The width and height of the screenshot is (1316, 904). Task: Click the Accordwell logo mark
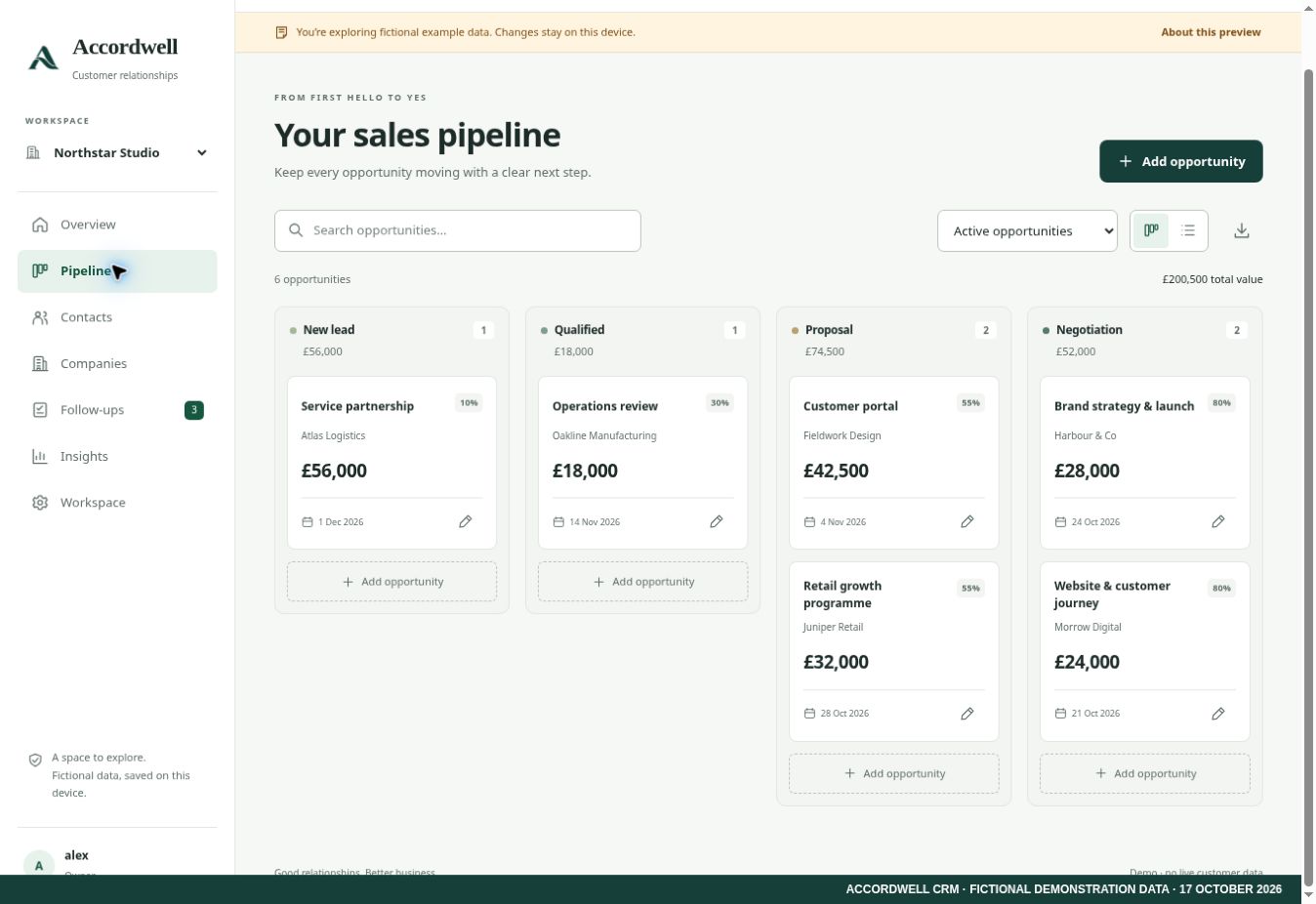[43, 58]
